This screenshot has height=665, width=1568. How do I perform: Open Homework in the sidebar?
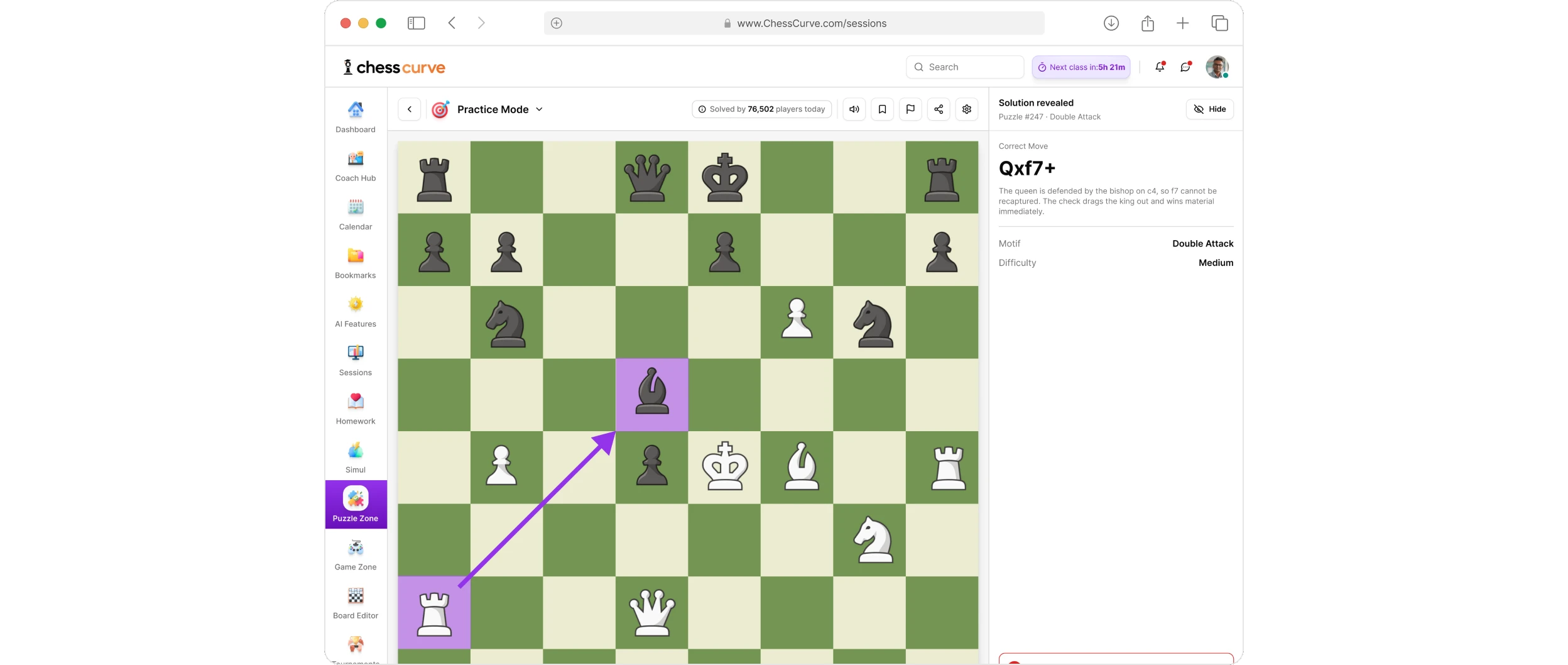point(356,409)
